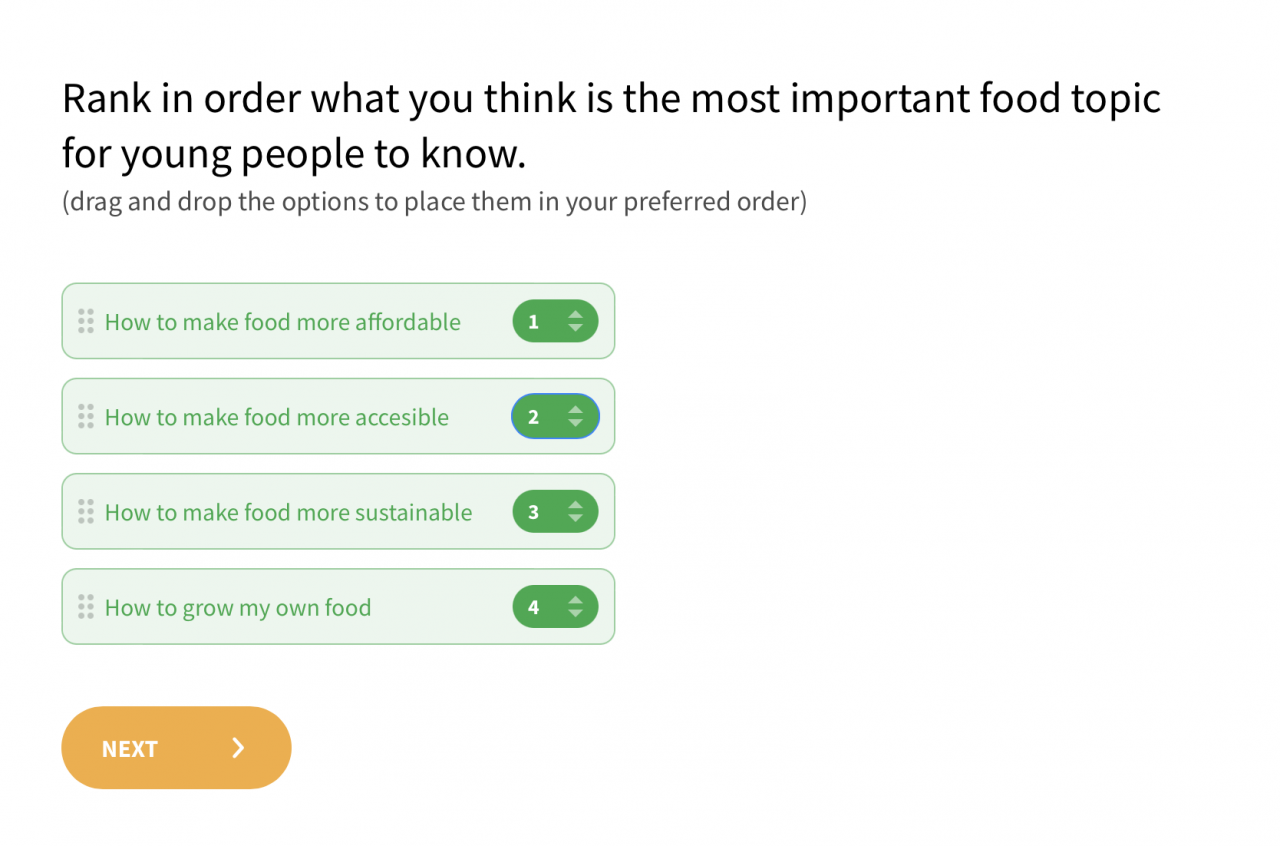Click the up arrow in rank pill 3
1280x846 pixels.
pos(575,505)
